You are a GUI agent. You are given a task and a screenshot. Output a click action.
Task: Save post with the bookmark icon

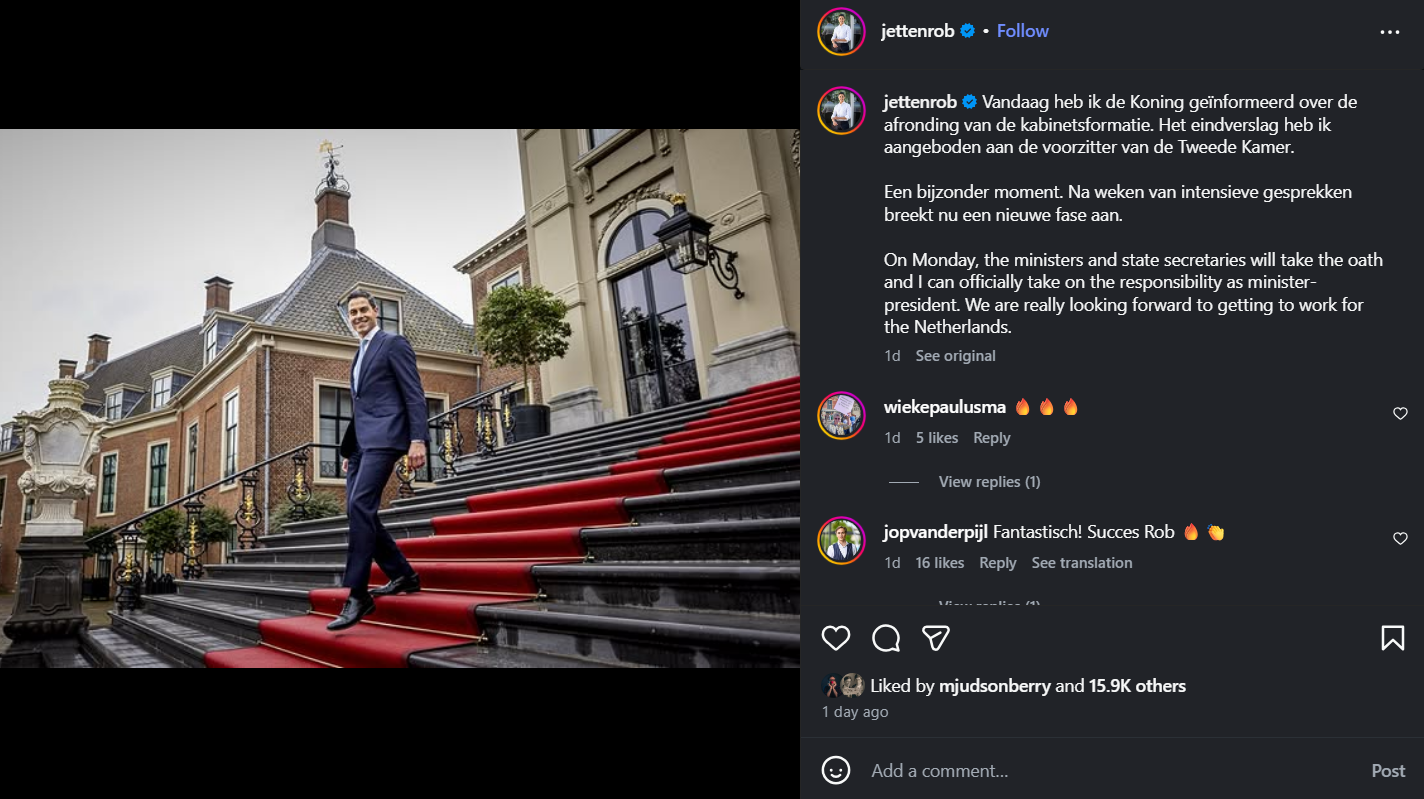tap(1393, 638)
